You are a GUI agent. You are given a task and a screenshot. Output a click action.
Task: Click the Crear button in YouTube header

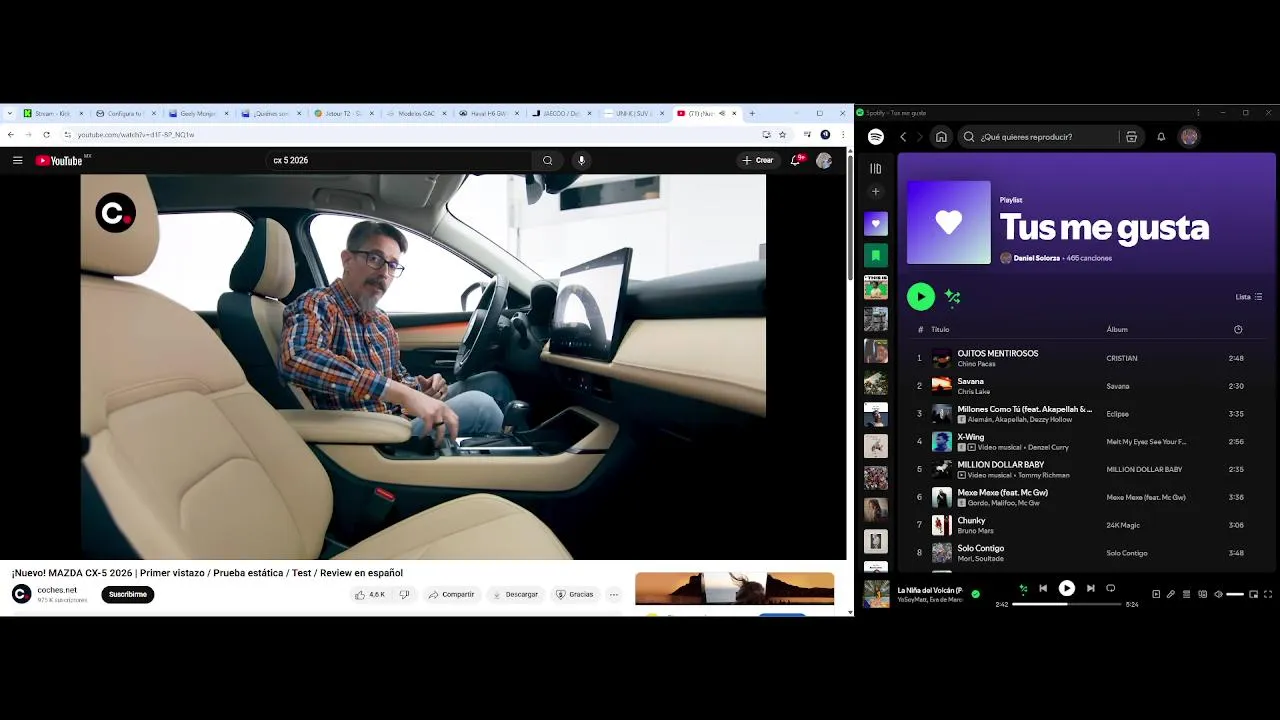(758, 160)
